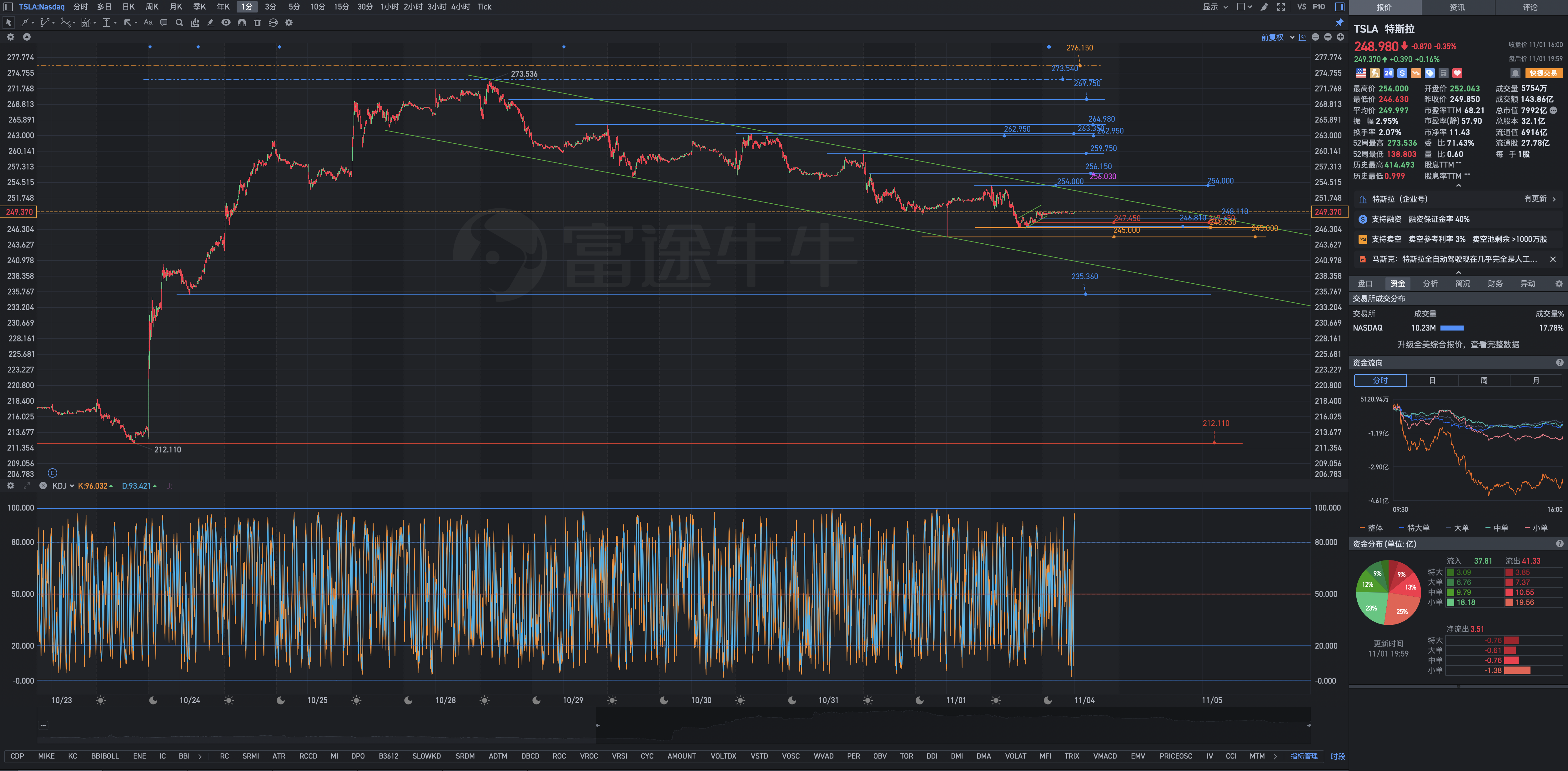This screenshot has height=771, width=1568.
Task: Add a comment bubble annotation
Action: [x=164, y=22]
